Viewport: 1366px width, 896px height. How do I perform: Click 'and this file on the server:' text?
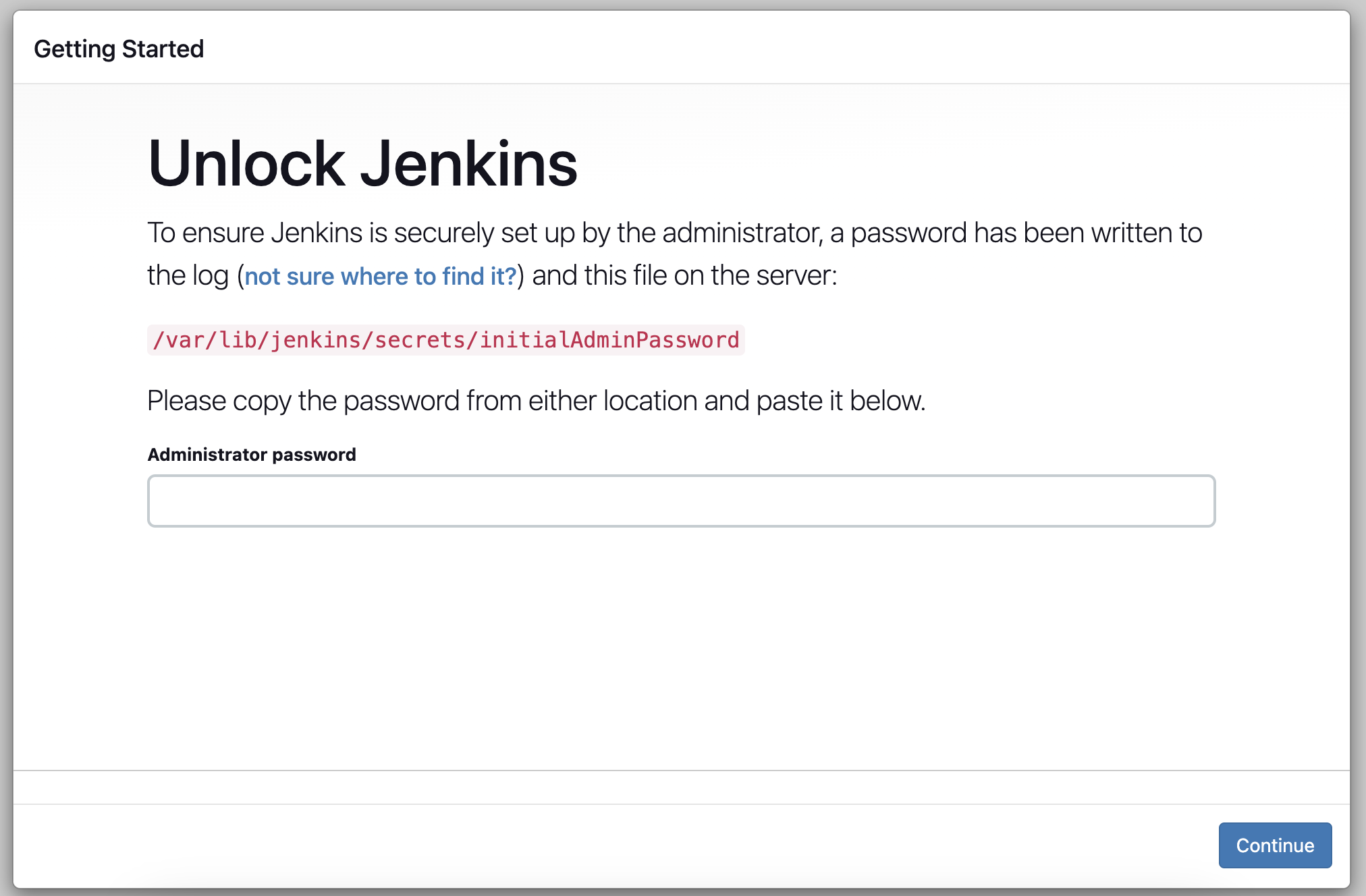684,275
